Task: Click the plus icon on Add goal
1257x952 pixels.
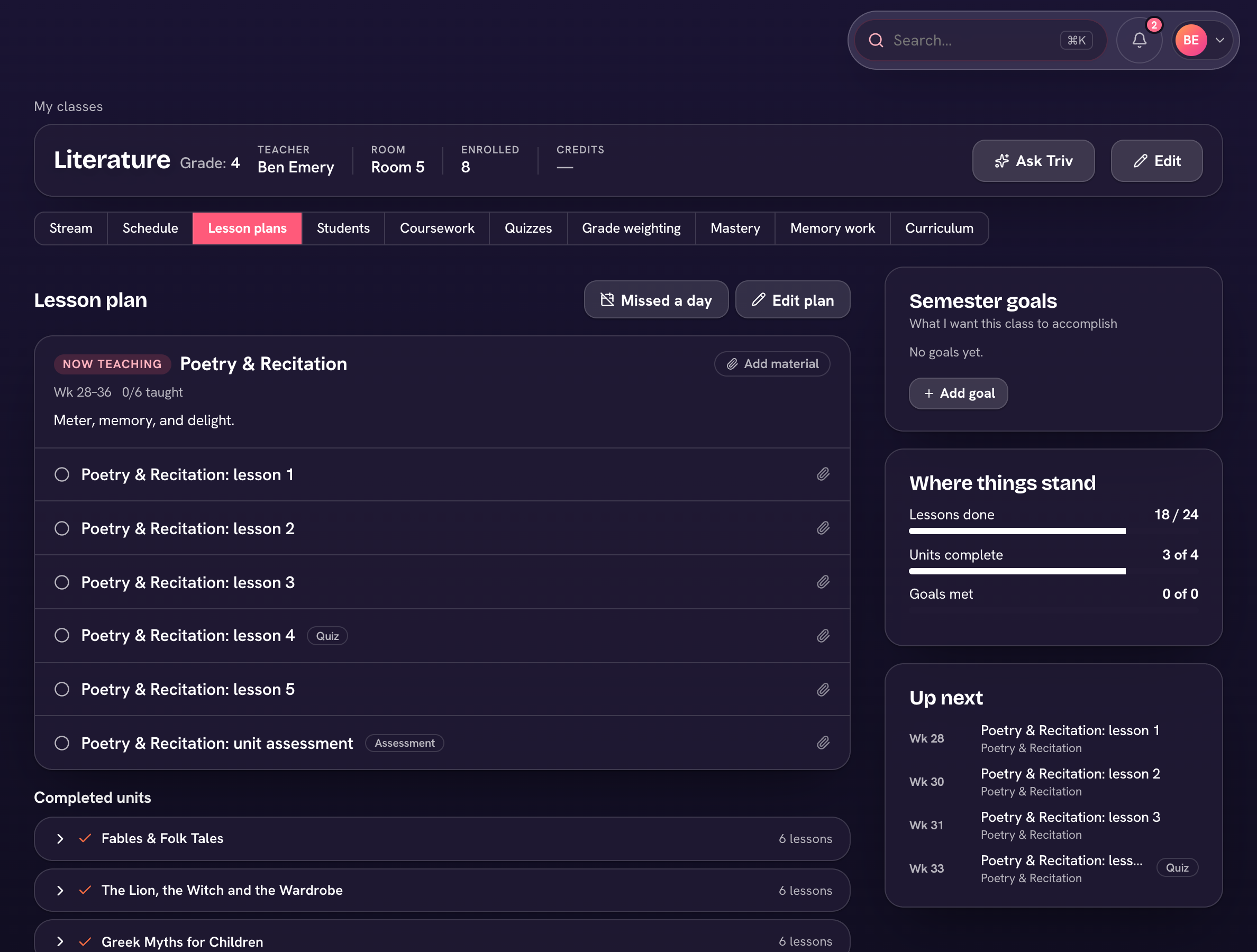Action: 928,393
